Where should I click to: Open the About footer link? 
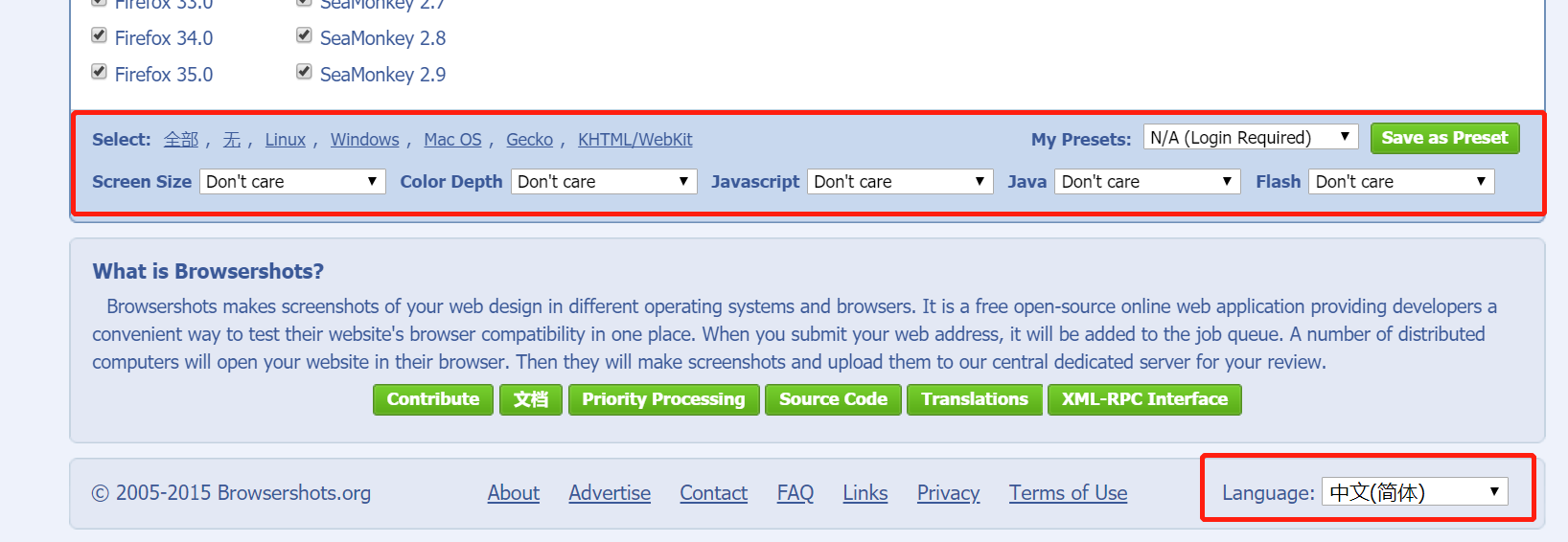point(514,493)
